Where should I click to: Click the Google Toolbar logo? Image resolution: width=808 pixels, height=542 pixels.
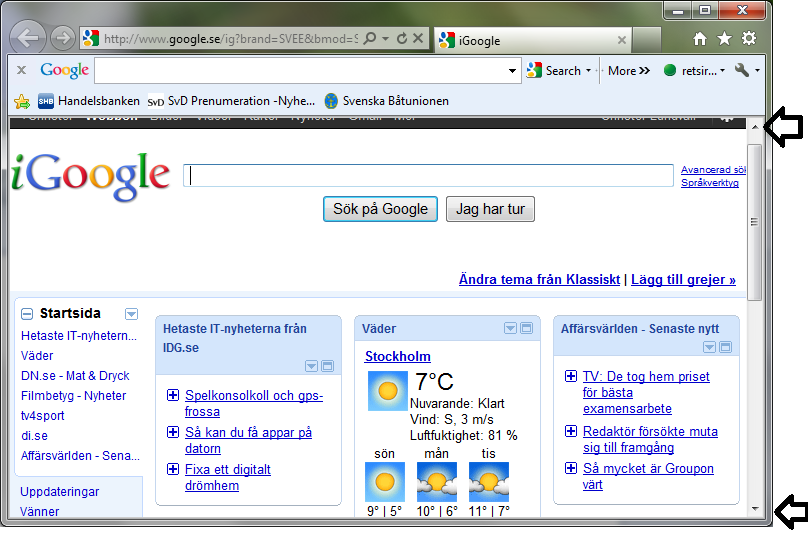pos(64,71)
